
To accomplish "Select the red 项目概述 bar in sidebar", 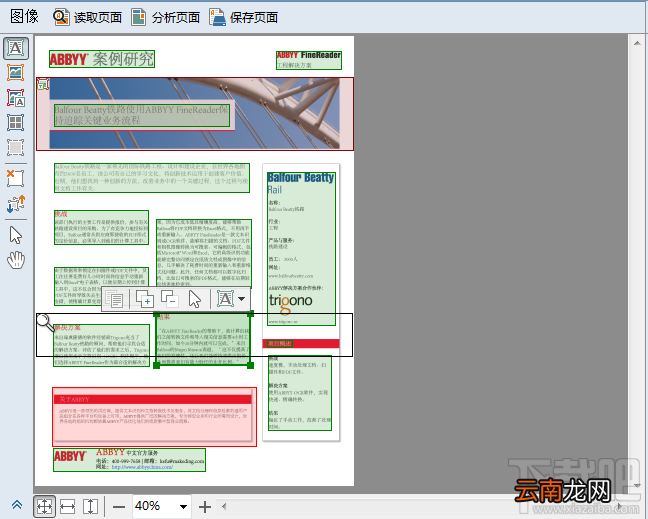I will click(301, 343).
